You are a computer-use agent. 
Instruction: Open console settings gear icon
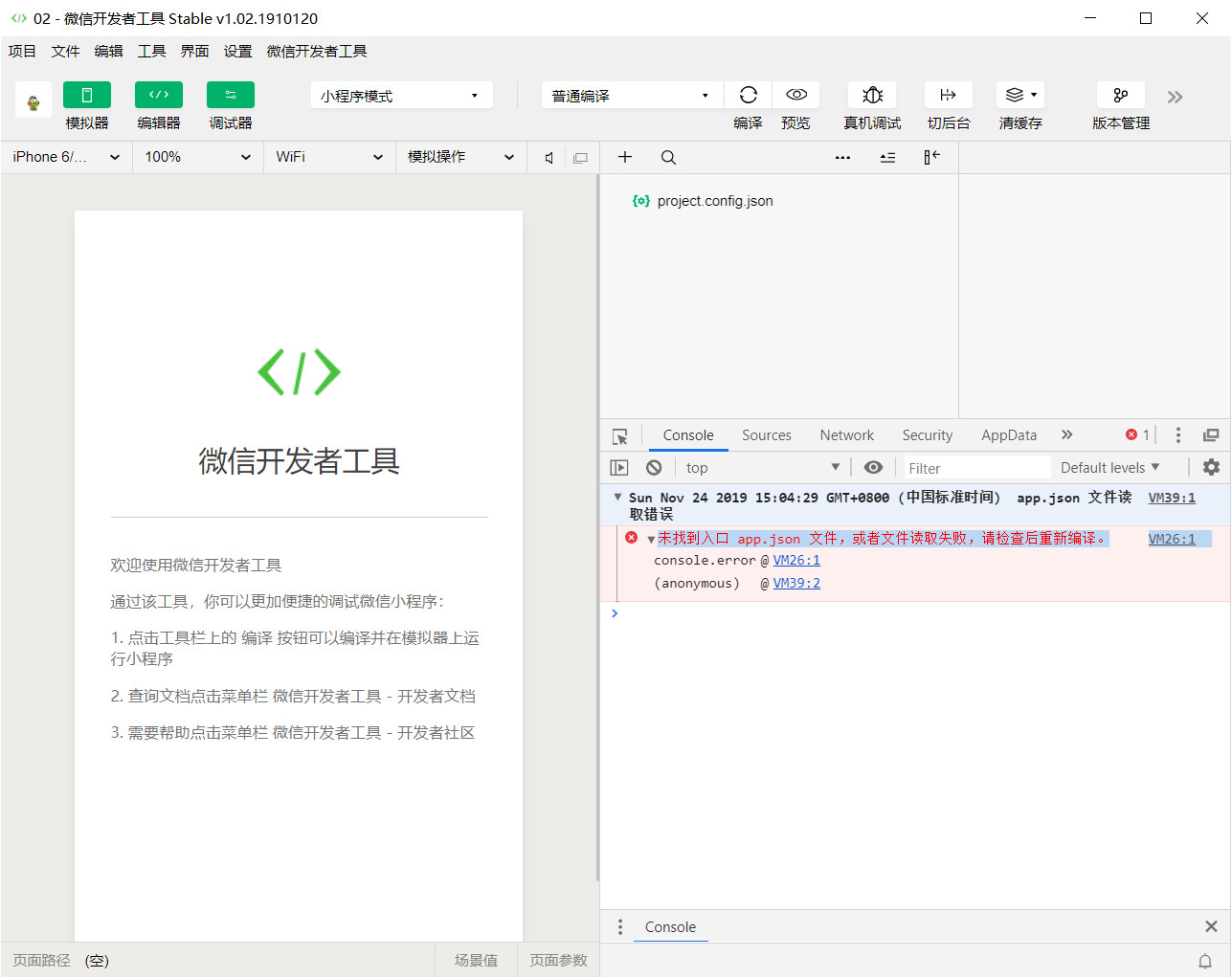pos(1212,467)
